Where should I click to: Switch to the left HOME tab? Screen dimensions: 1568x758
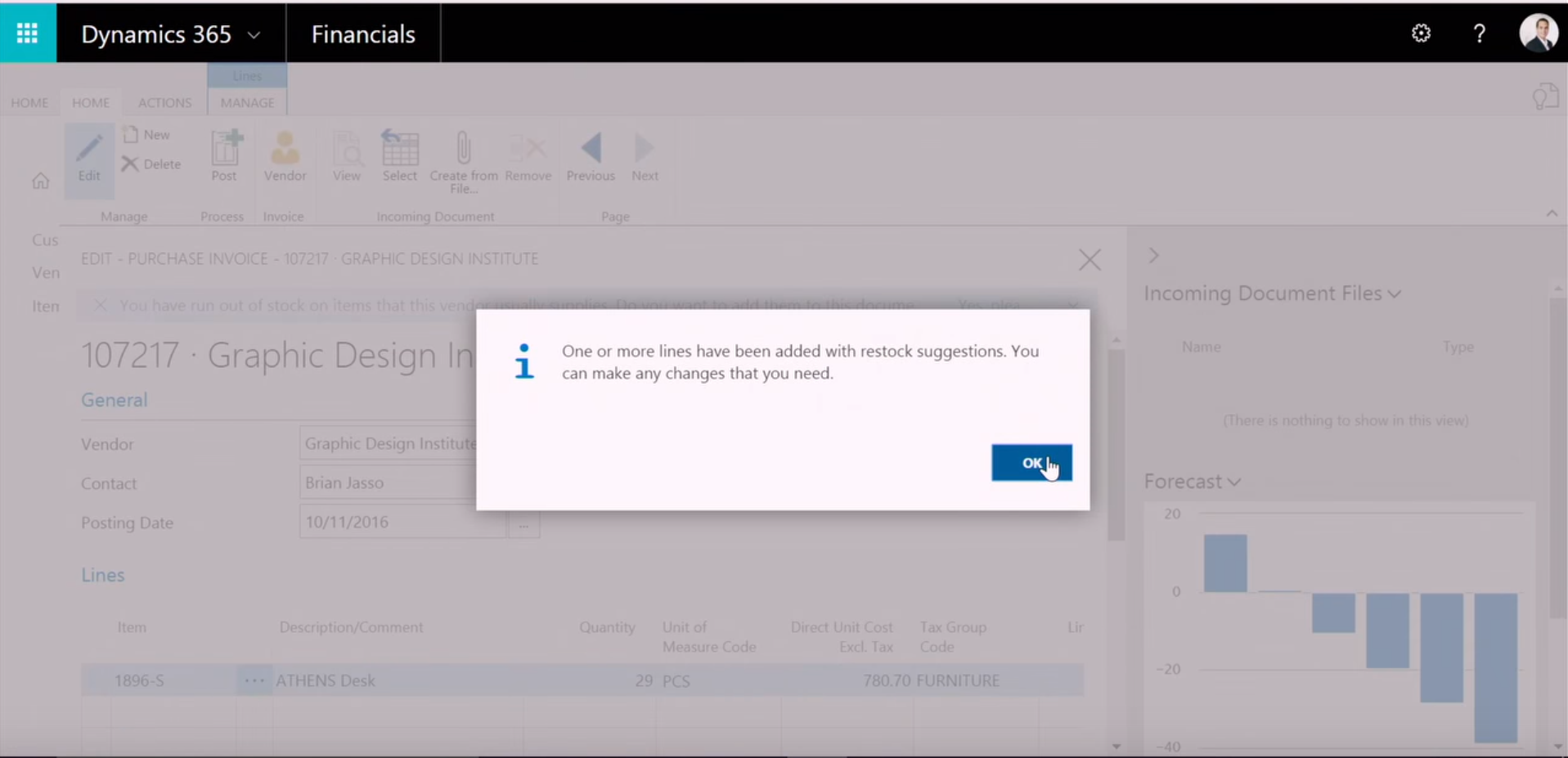pos(29,103)
